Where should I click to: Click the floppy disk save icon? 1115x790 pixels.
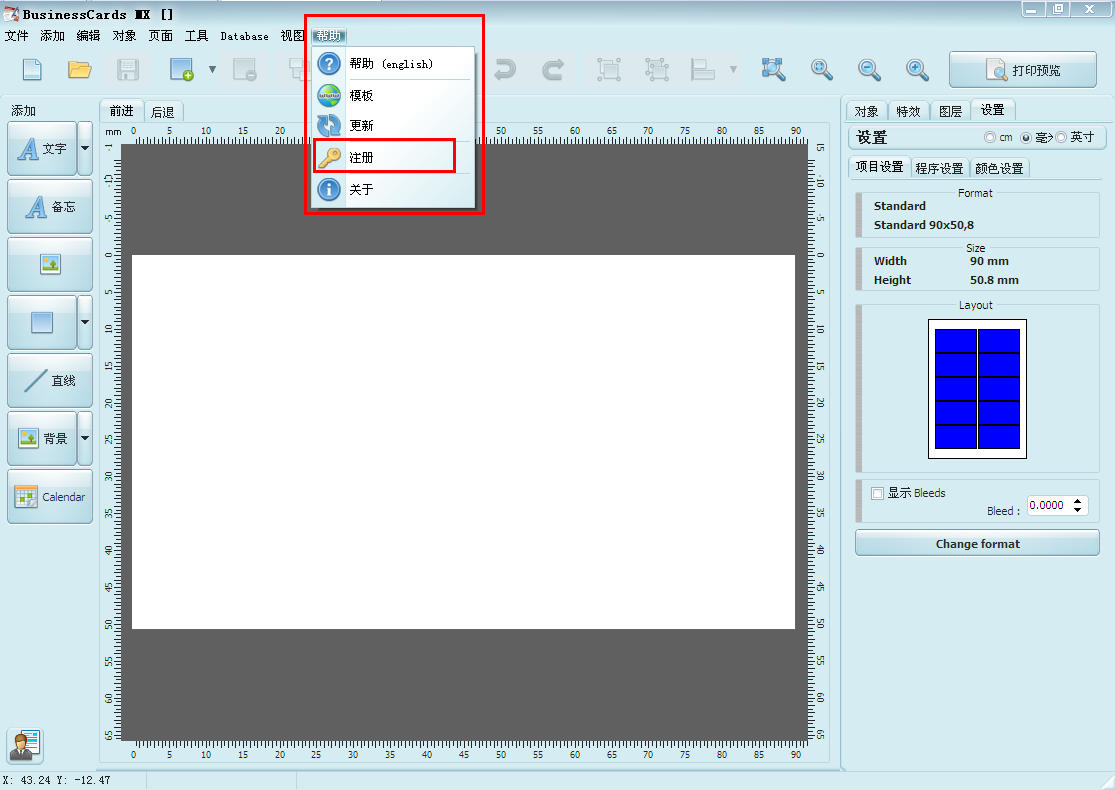[x=127, y=70]
